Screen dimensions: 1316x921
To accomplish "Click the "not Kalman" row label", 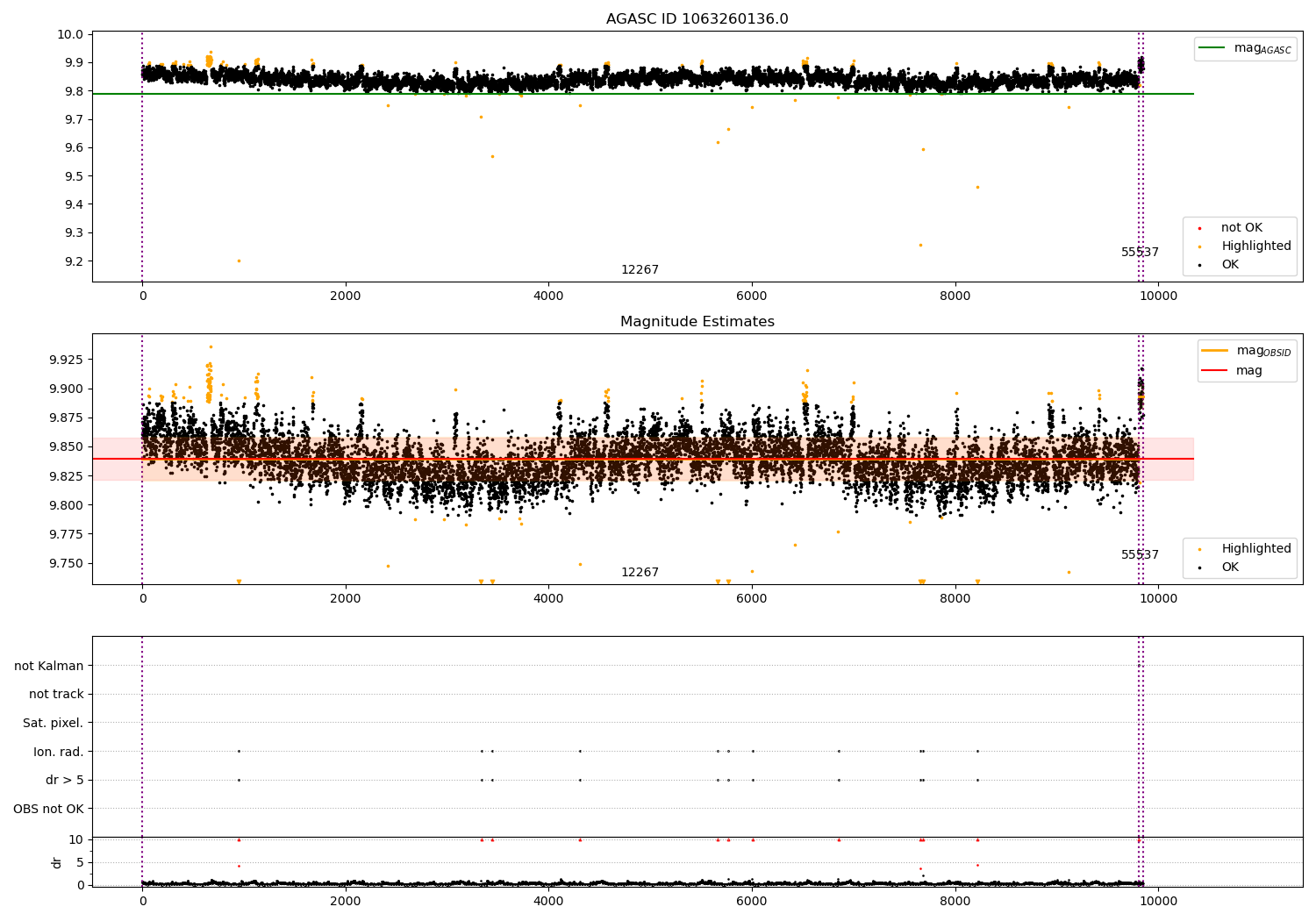I will (x=49, y=666).
